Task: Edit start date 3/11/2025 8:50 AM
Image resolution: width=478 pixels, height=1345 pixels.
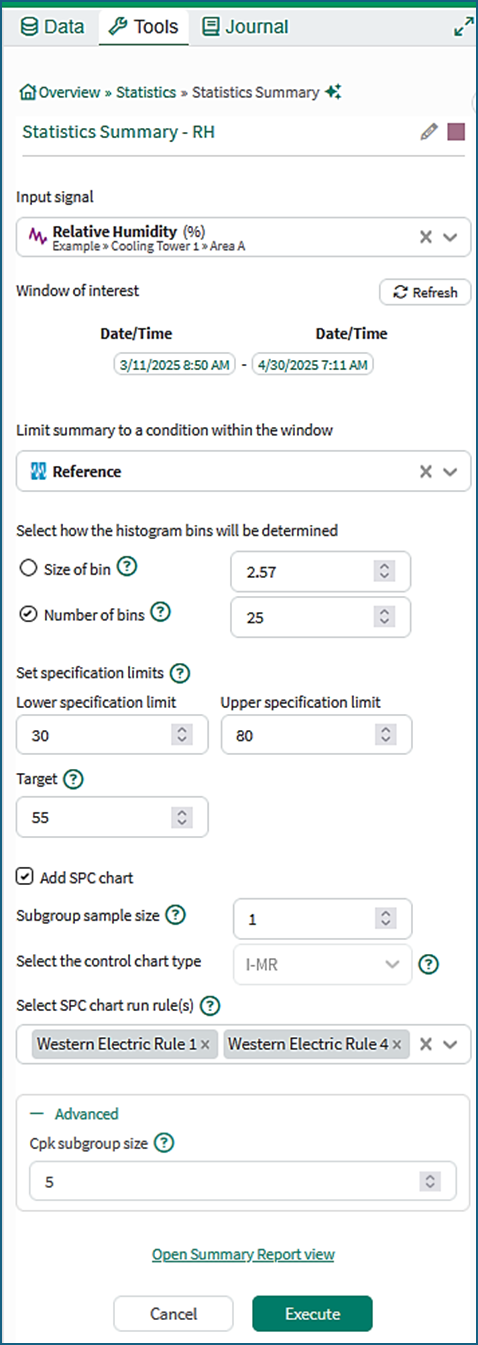Action: coord(176,365)
